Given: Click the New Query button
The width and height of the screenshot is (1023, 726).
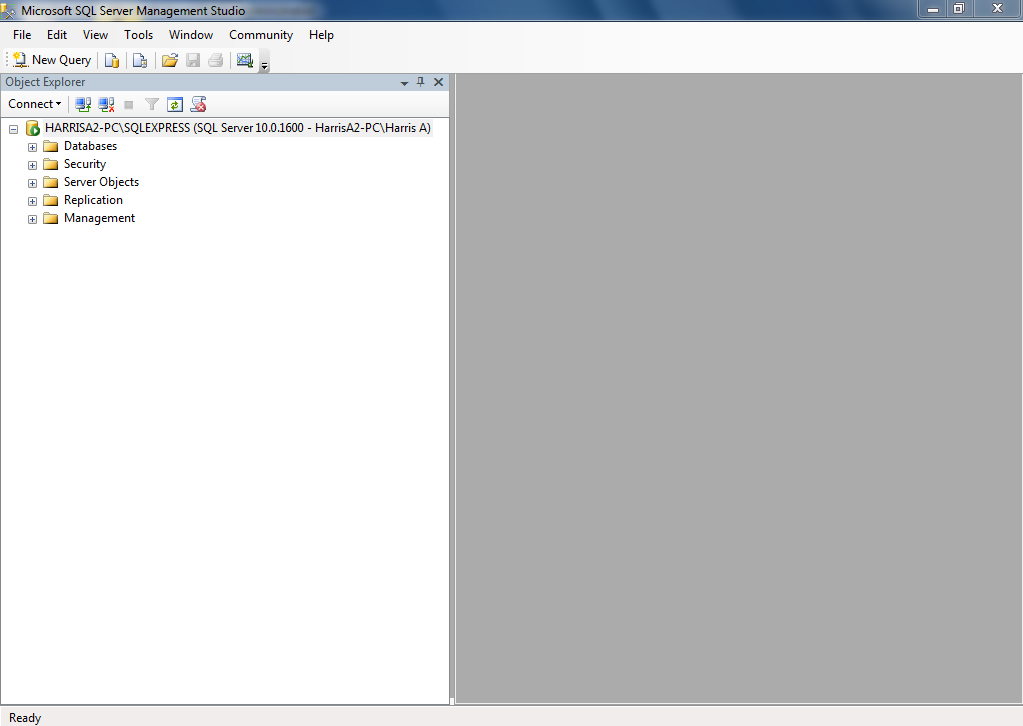Looking at the screenshot, I should tap(50, 59).
